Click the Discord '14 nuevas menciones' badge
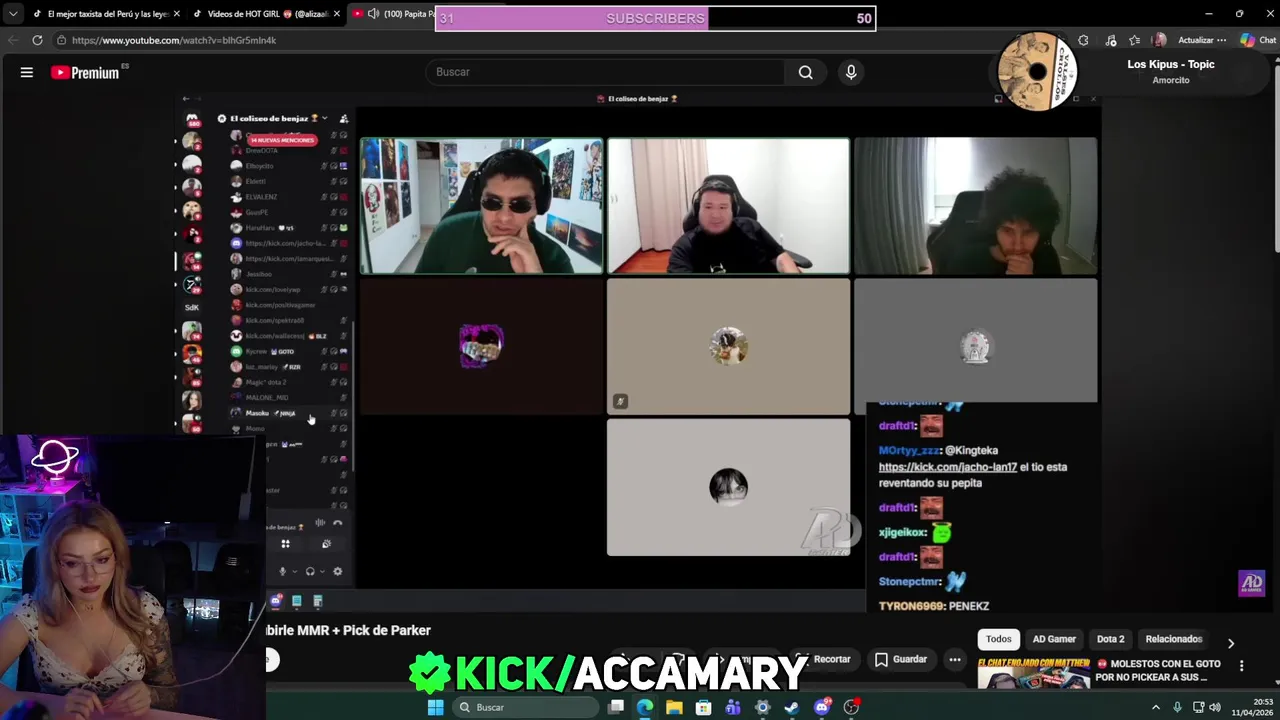Image resolution: width=1280 pixels, height=720 pixels. click(x=282, y=140)
